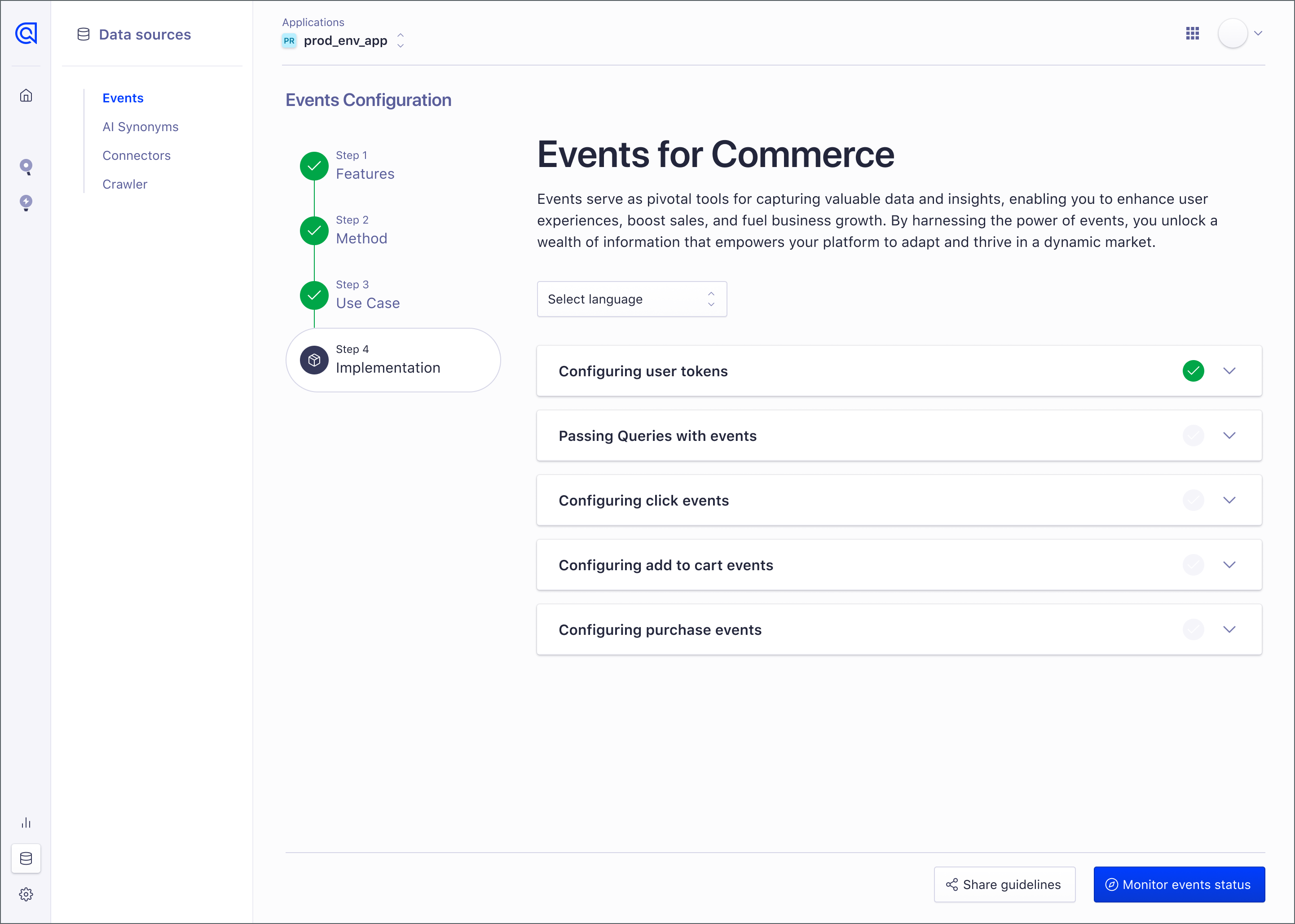1295x924 pixels.
Task: Open the analytics bar chart icon
Action: click(26, 822)
